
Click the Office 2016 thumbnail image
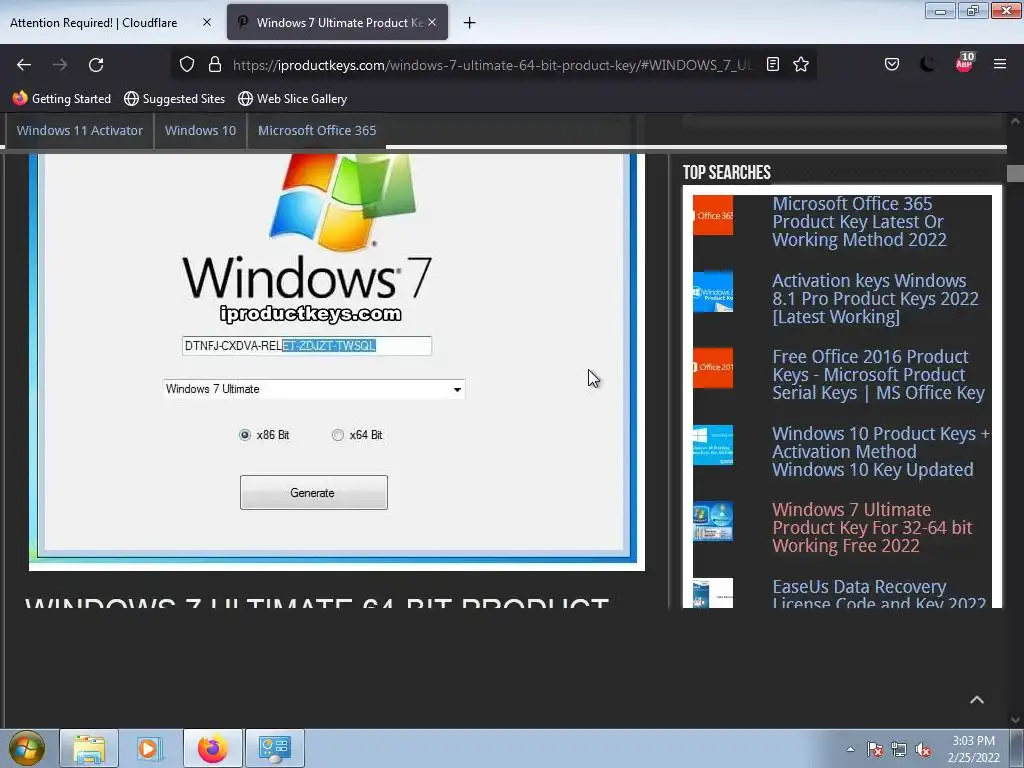click(x=712, y=368)
